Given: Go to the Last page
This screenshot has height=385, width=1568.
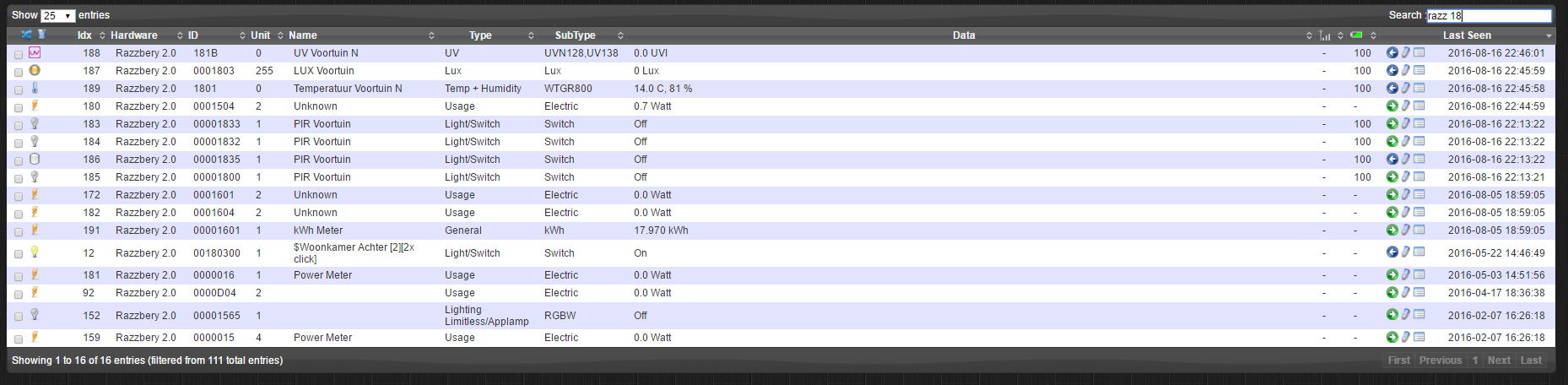Looking at the screenshot, I should 1531,360.
